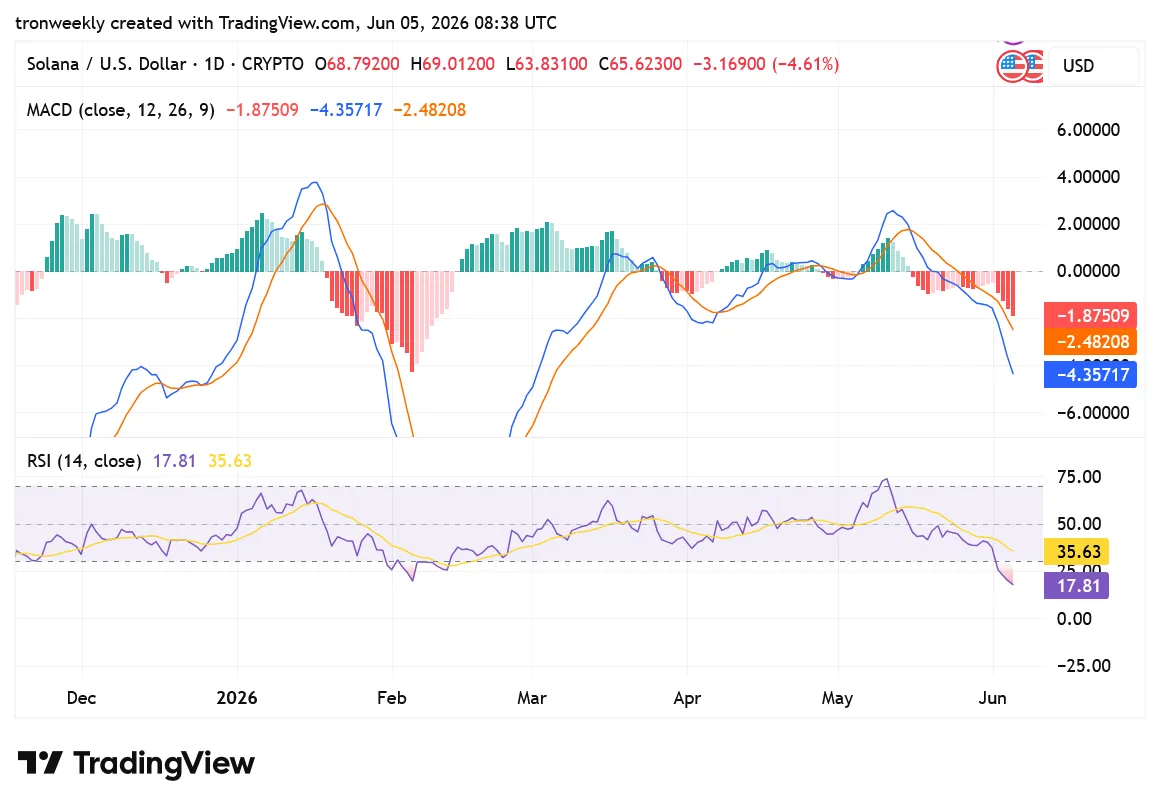This screenshot has height=808, width=1160.
Task: Click the blue MACD value -4.35717 tag
Action: click(1090, 374)
